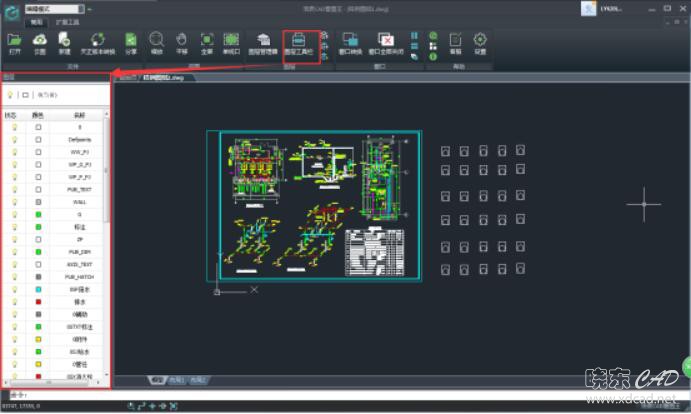Image resolution: width=691 pixels, height=414 pixels.
Task: Click the green color swatch of PUB_DIM layer
Action: click(38, 251)
